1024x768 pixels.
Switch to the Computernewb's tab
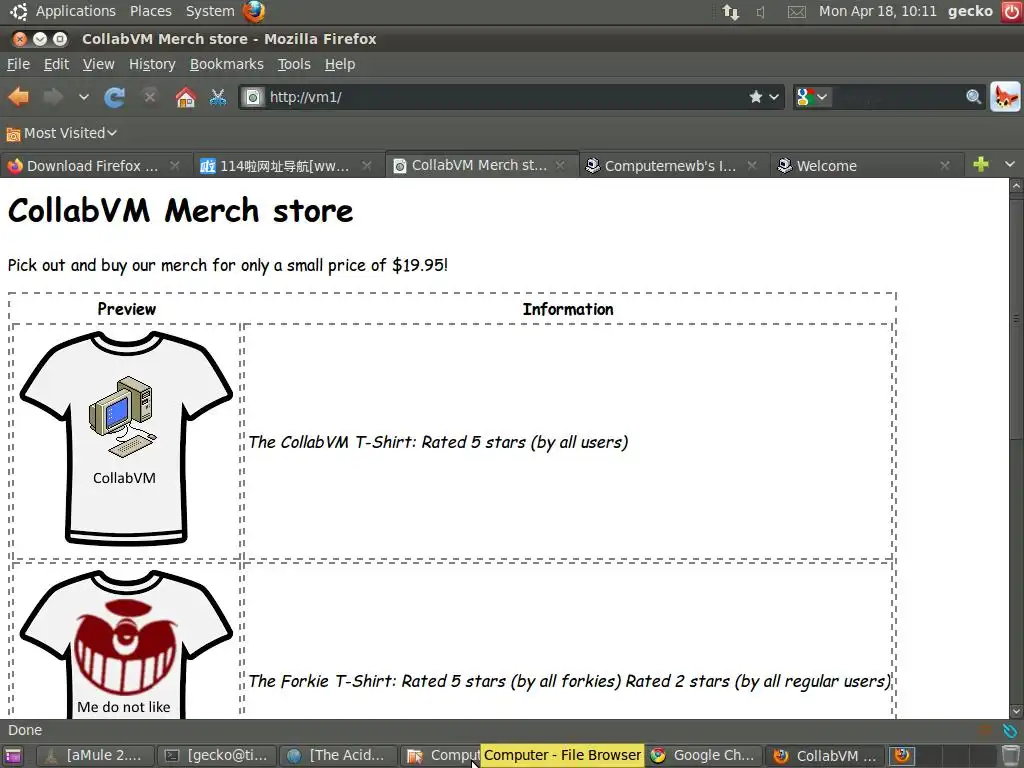tap(670, 166)
